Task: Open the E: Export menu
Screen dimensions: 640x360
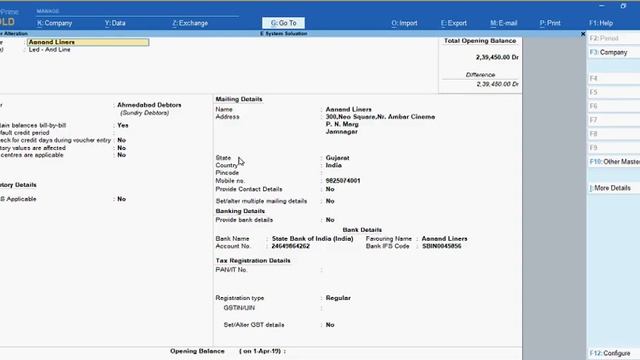Action: coord(453,23)
